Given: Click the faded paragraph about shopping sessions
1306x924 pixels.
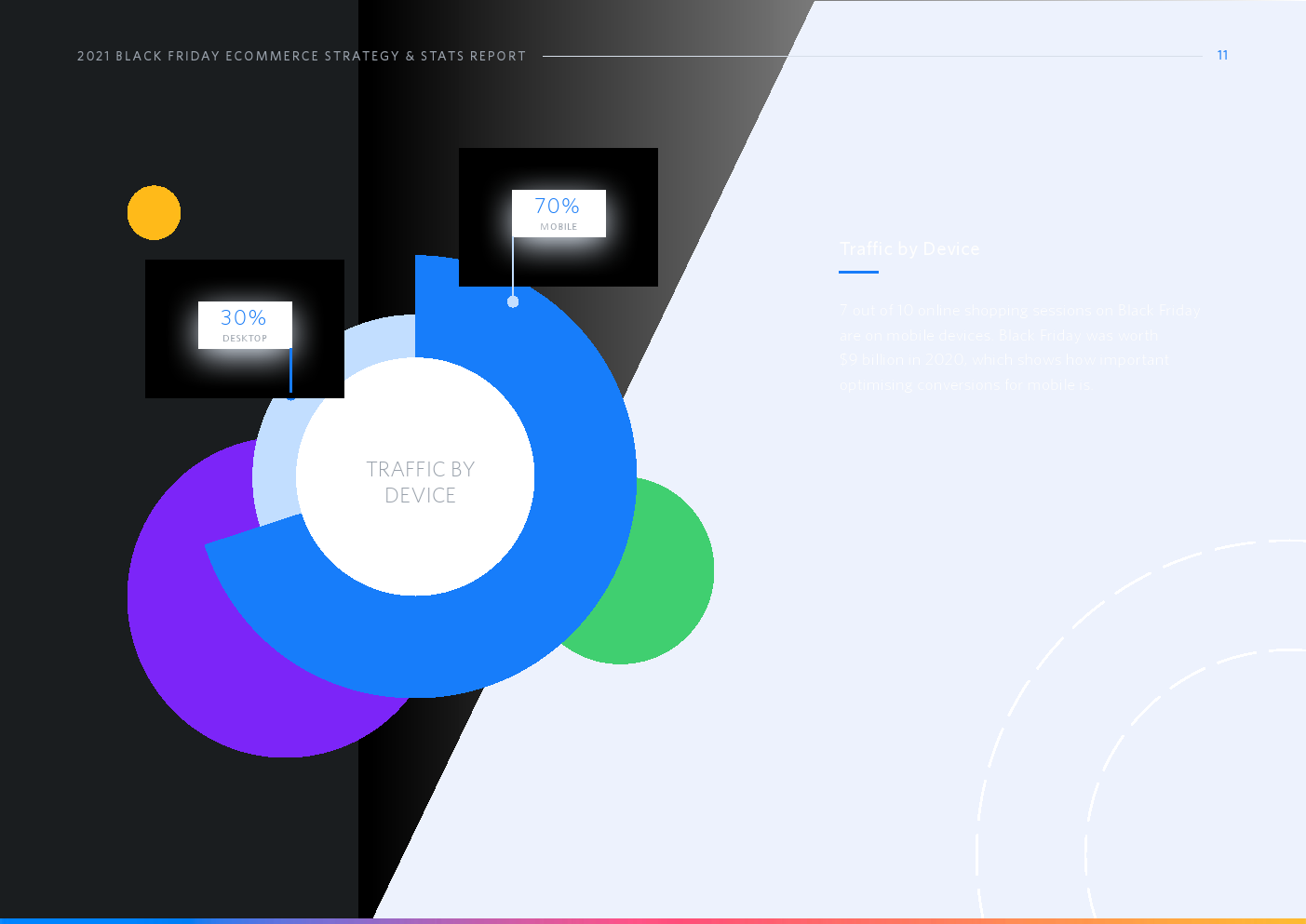Looking at the screenshot, I should tap(1019, 348).
